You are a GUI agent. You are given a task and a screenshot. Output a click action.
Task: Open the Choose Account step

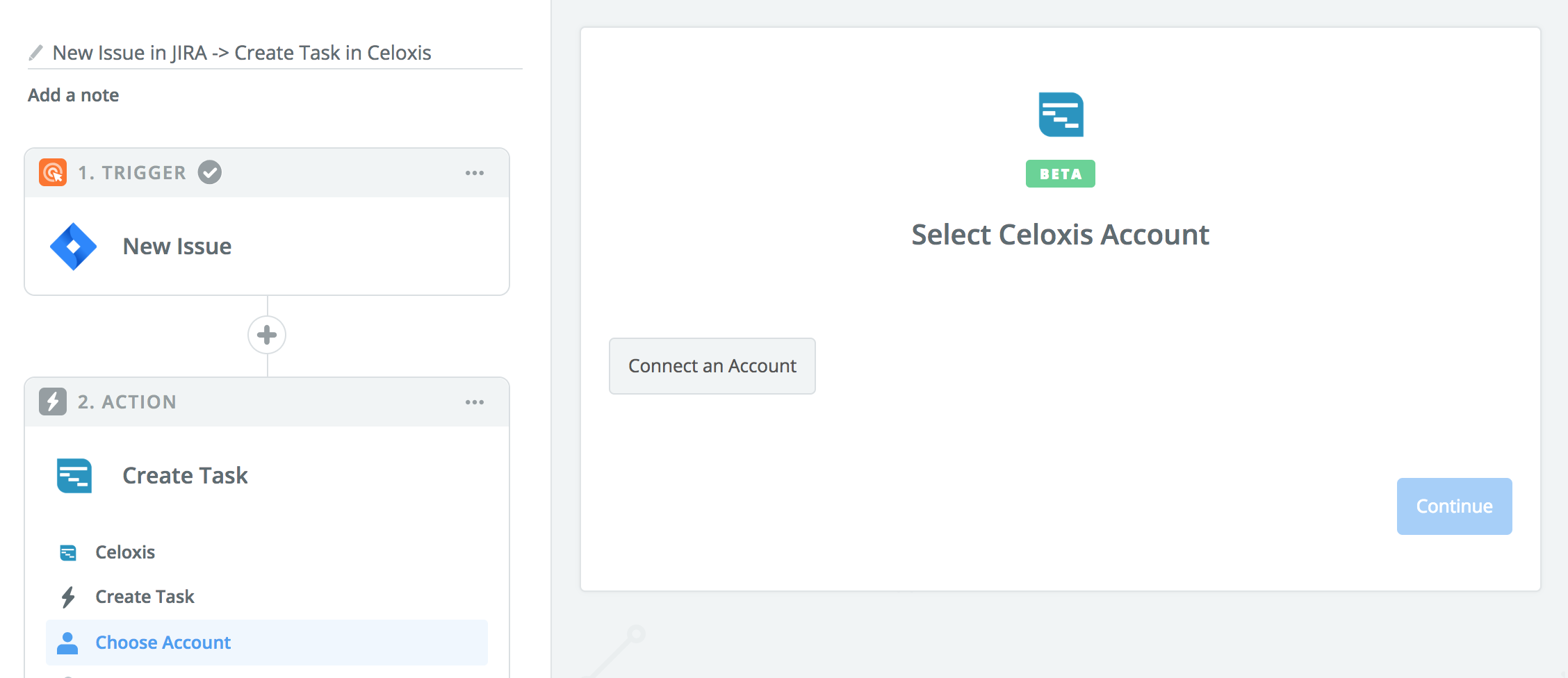163,643
